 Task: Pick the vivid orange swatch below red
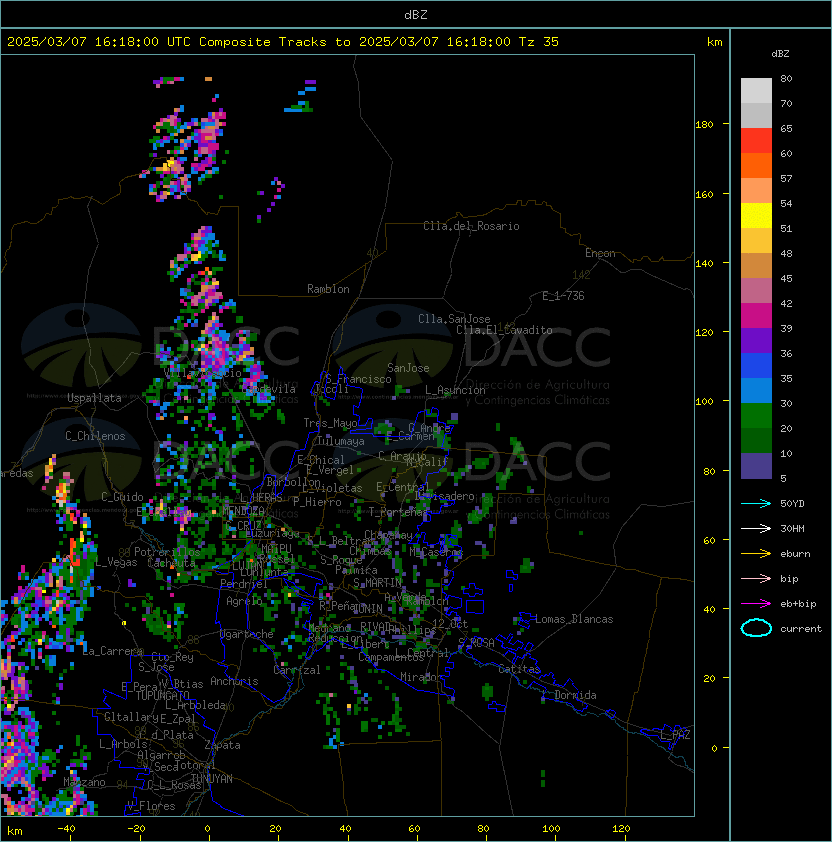(x=756, y=165)
